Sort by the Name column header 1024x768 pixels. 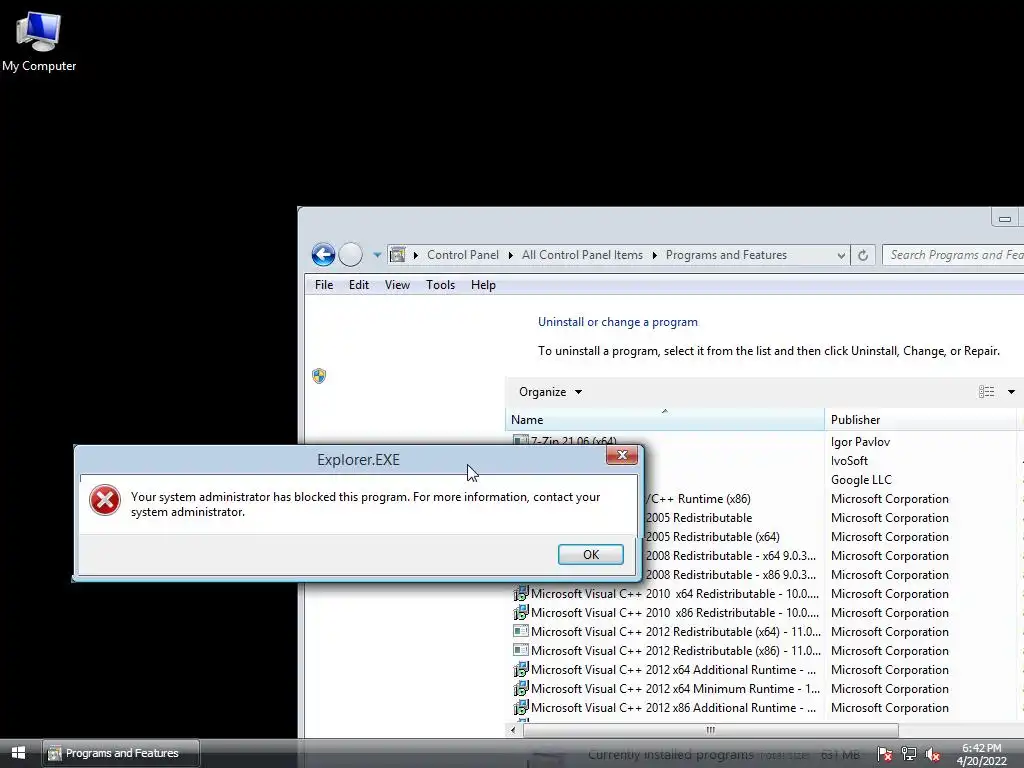click(x=665, y=419)
